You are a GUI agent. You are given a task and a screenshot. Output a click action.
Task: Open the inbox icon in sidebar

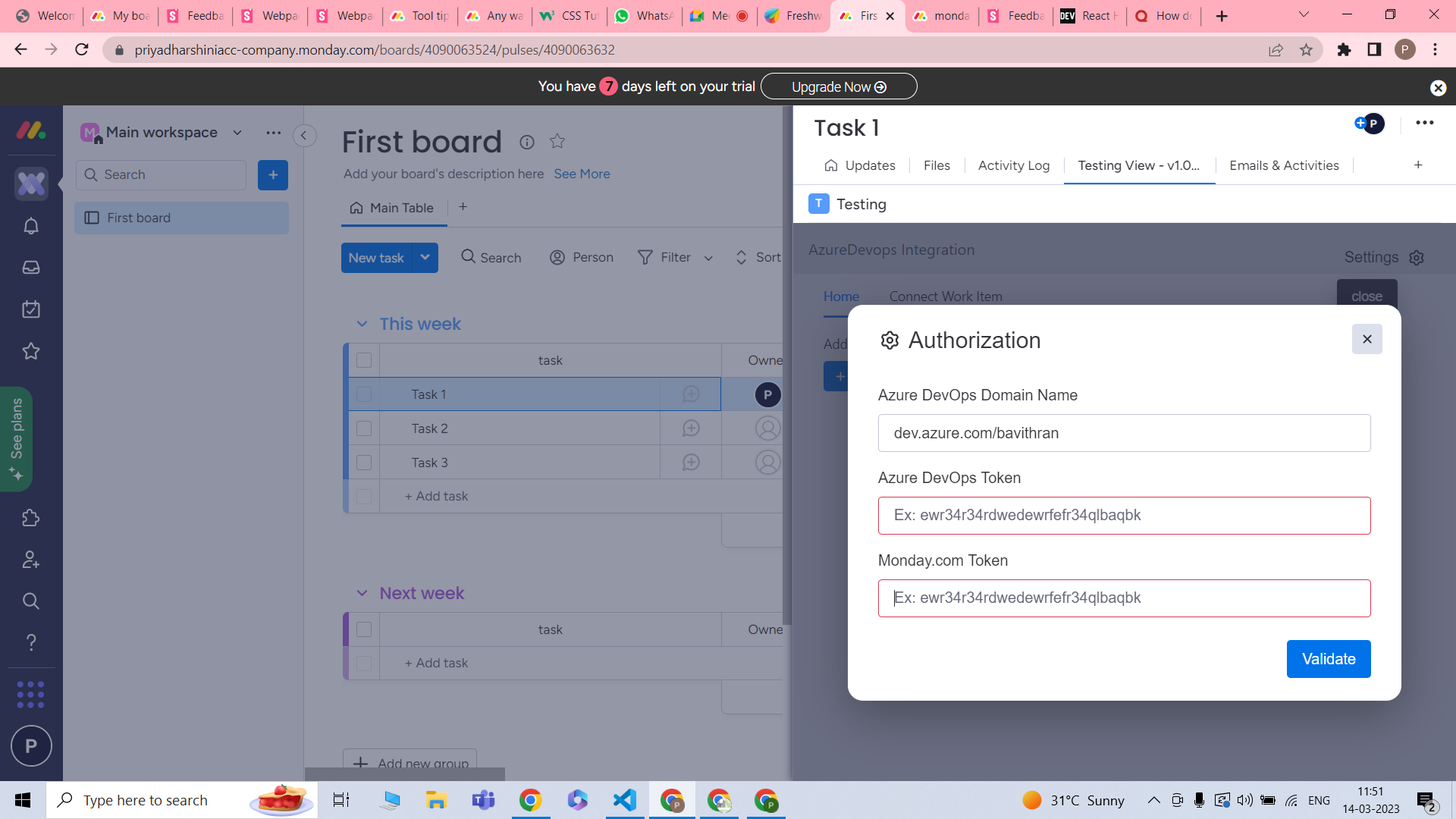coord(31,268)
